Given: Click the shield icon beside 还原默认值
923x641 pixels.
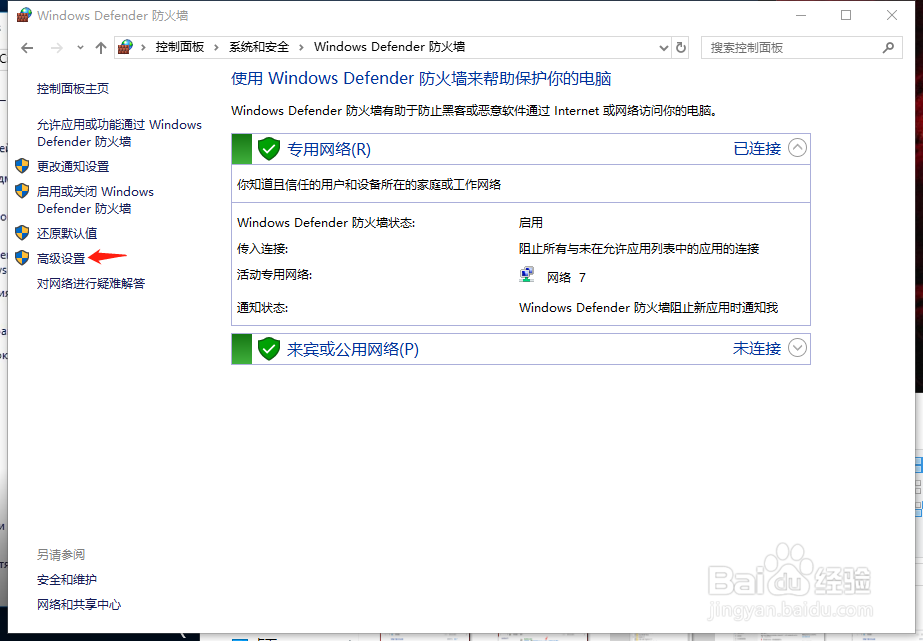Looking at the screenshot, I should click(22, 233).
